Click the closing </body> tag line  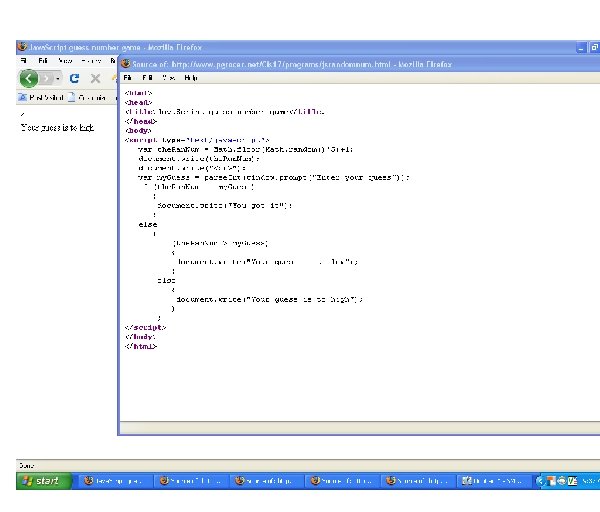pos(140,337)
